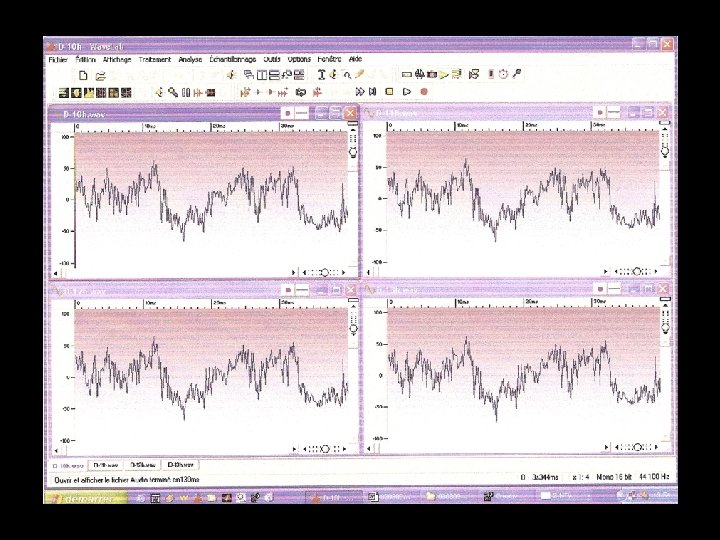720x540 pixels.
Task: Tile windows horizontally with the stacked-rows icon
Action: tap(274, 74)
